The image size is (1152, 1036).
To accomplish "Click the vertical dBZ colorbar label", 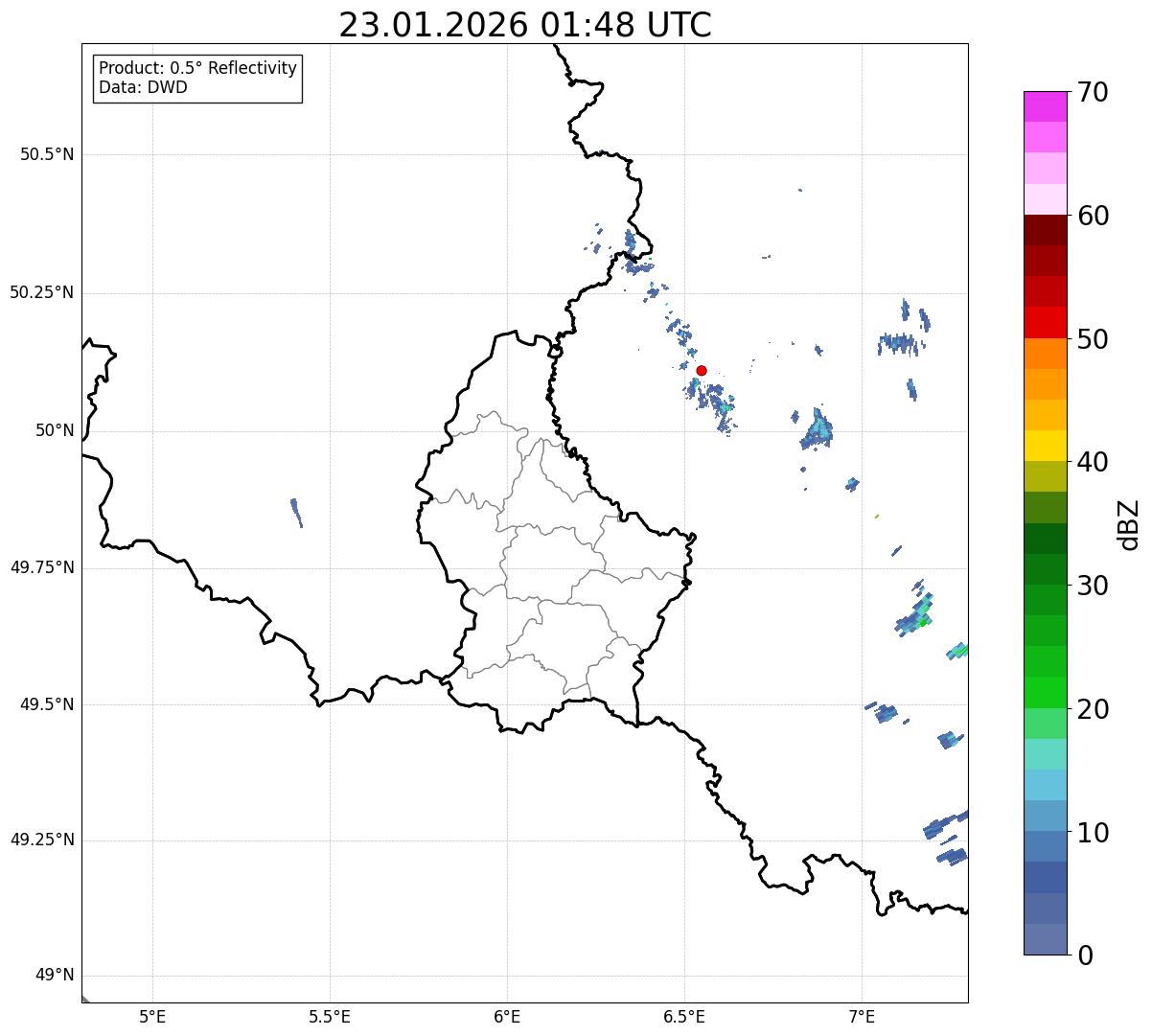I will point(1131,524).
